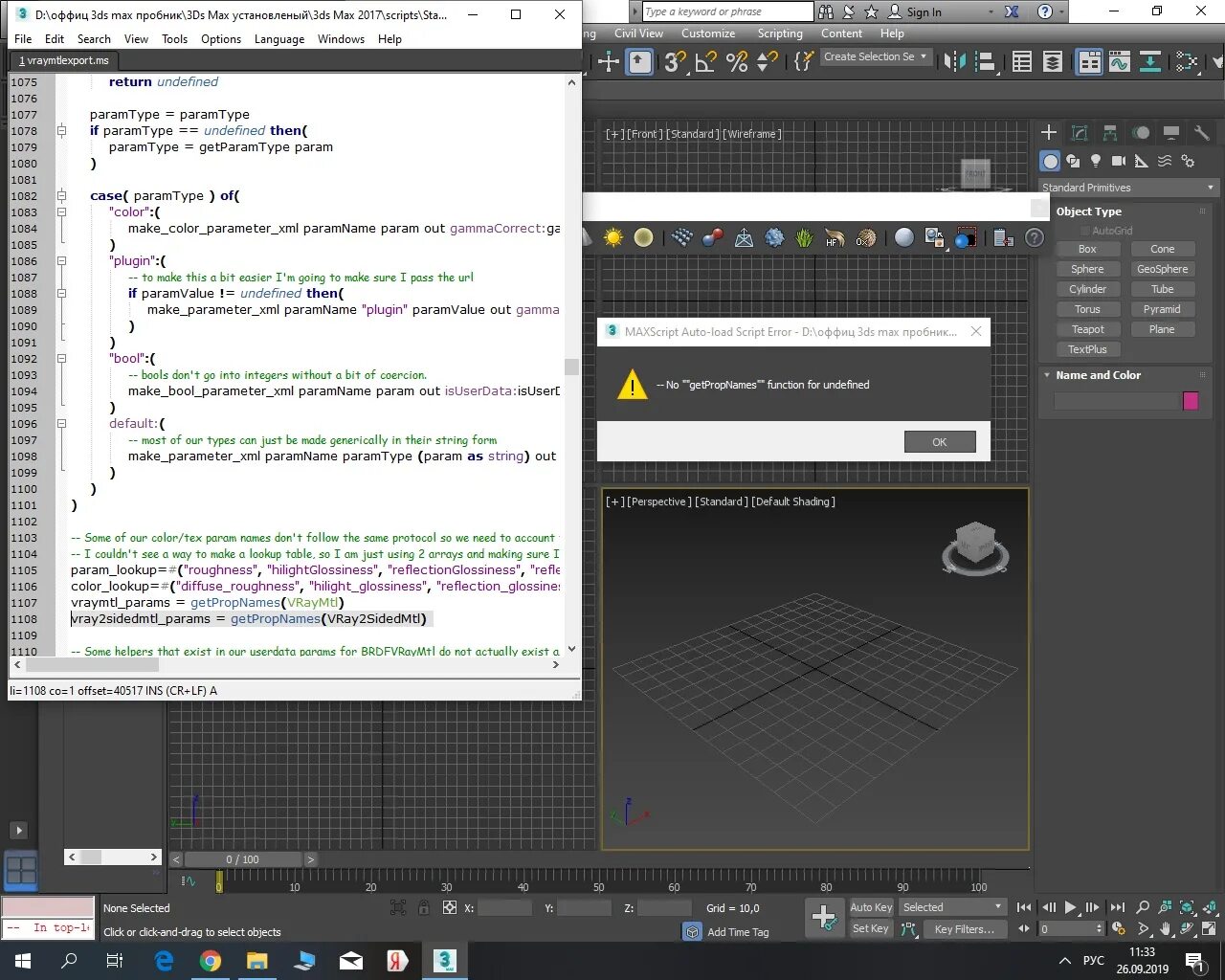Select the Shapes category icon

(x=1073, y=161)
